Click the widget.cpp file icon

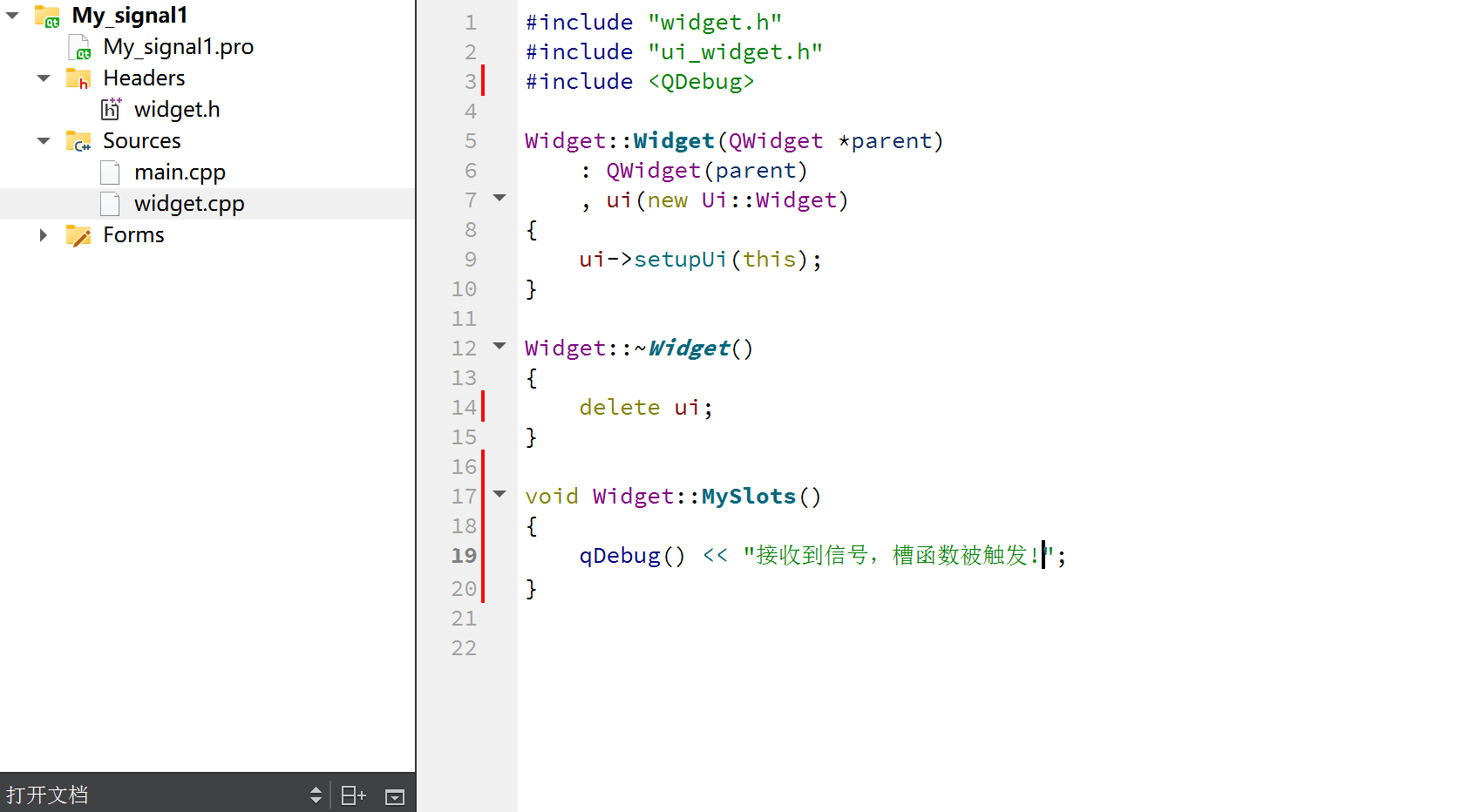(110, 204)
